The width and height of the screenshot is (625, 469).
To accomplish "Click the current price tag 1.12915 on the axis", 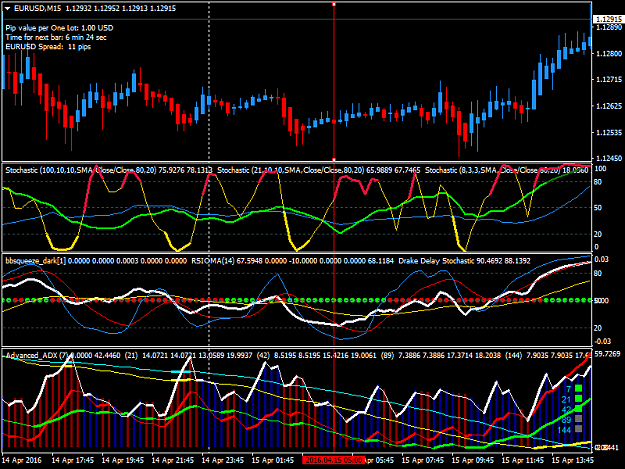I will coord(608,19).
